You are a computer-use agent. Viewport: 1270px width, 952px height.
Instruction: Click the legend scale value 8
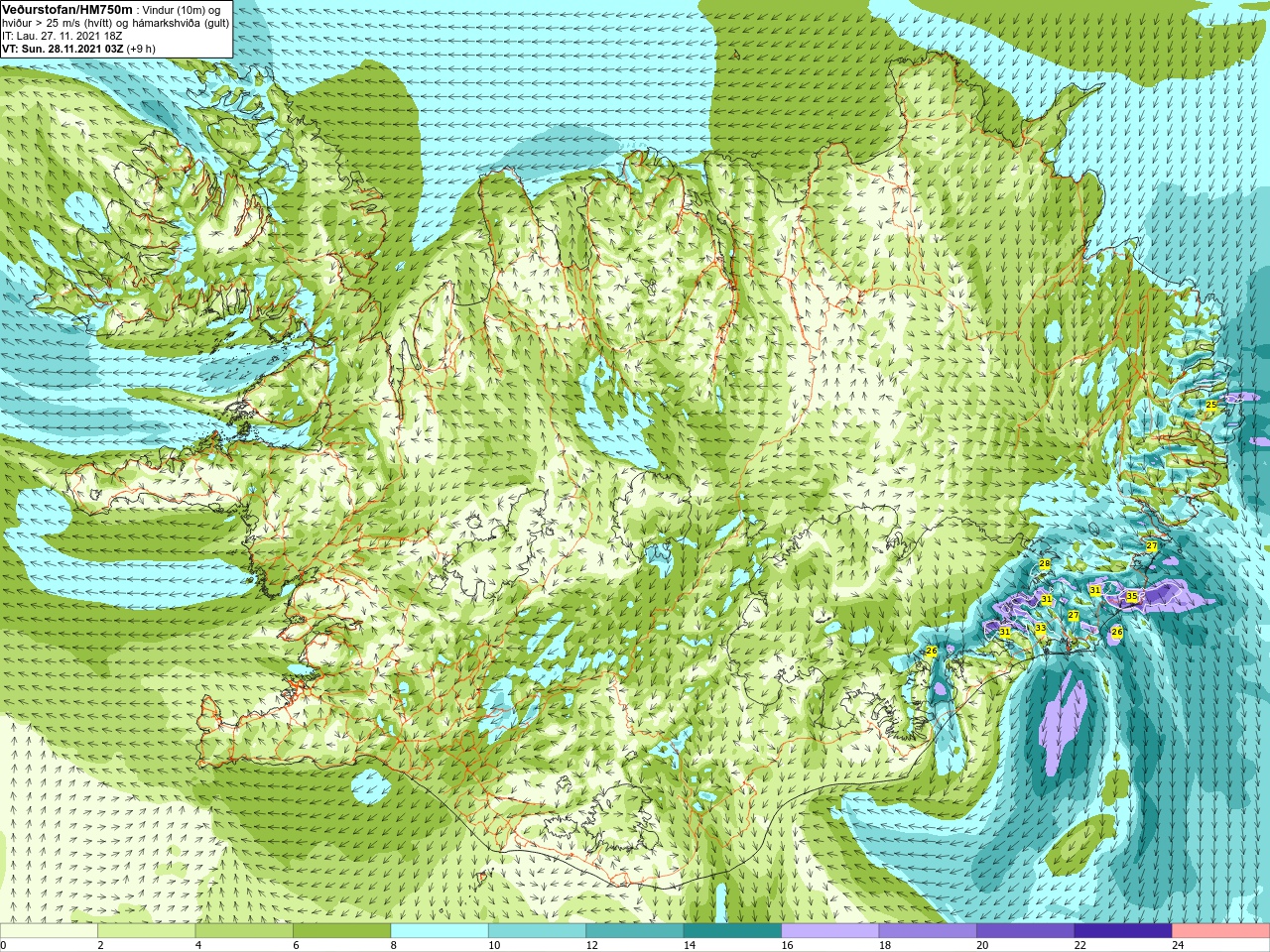click(x=394, y=945)
